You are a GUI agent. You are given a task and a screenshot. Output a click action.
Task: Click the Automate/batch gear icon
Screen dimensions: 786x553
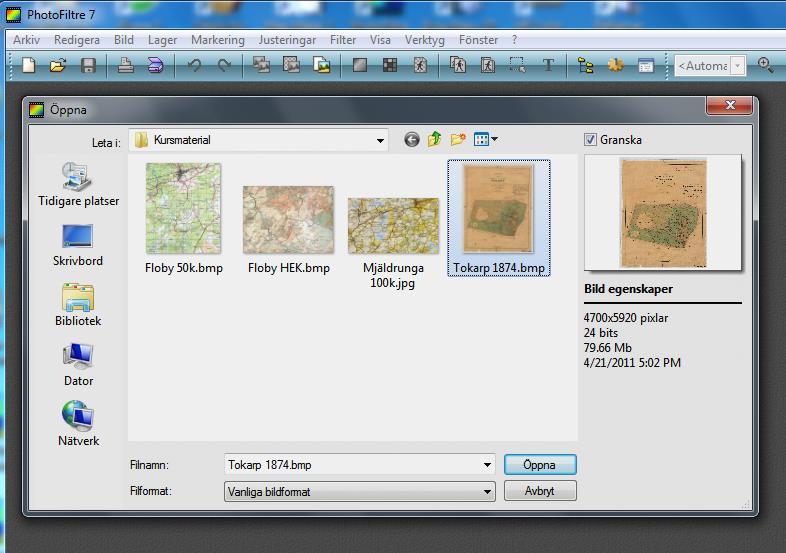click(x=616, y=65)
